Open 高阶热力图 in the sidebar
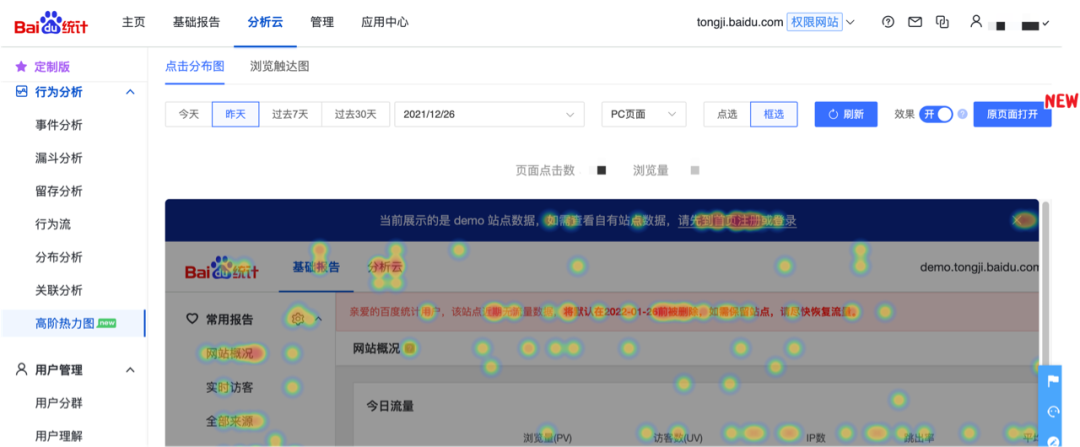The width and height of the screenshot is (1080, 447). (x=73, y=323)
